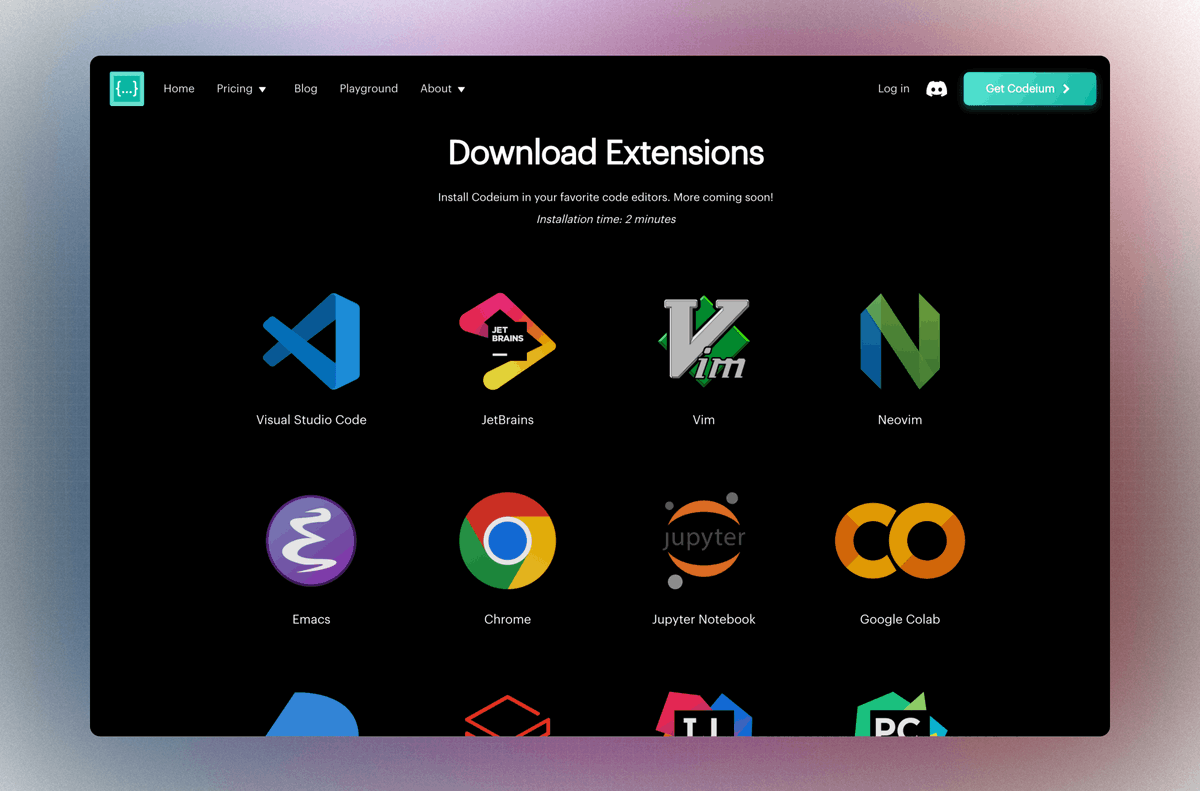This screenshot has height=791, width=1200.
Task: Click the Jupyter Notebook text label
Action: pos(704,619)
